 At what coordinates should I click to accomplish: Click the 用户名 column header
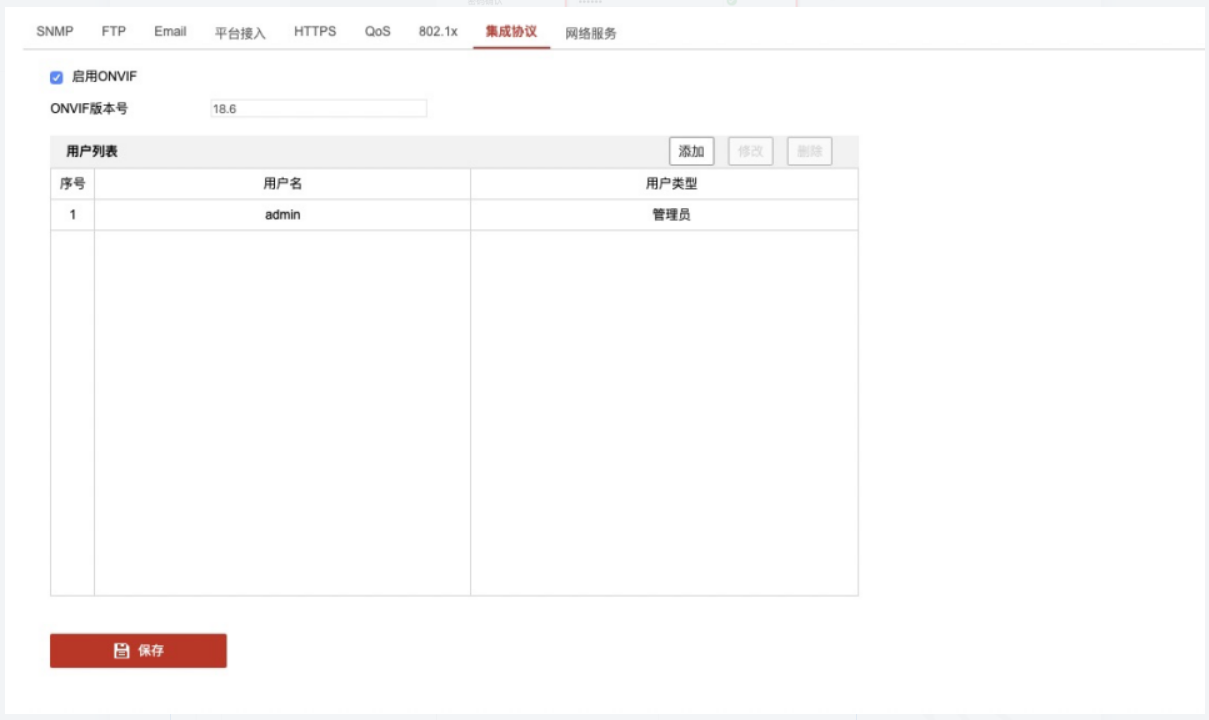coord(282,184)
